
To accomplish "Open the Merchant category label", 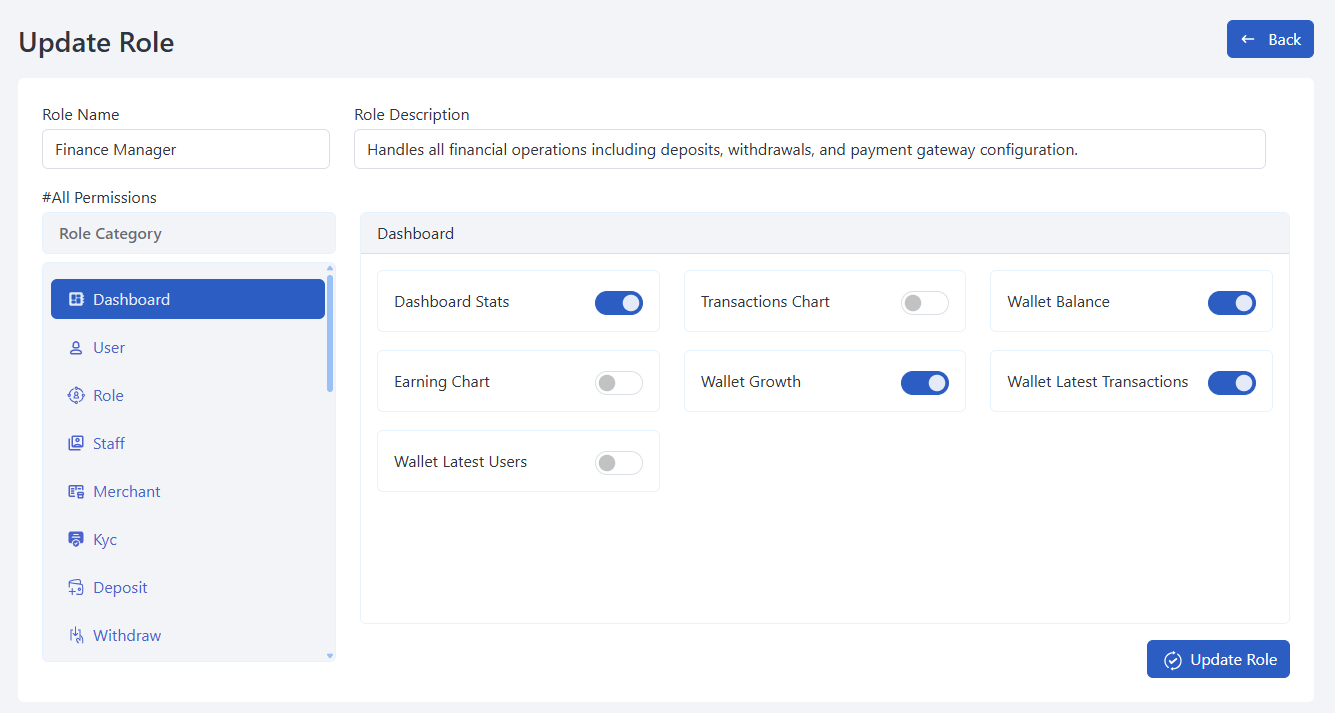I will [x=127, y=492].
